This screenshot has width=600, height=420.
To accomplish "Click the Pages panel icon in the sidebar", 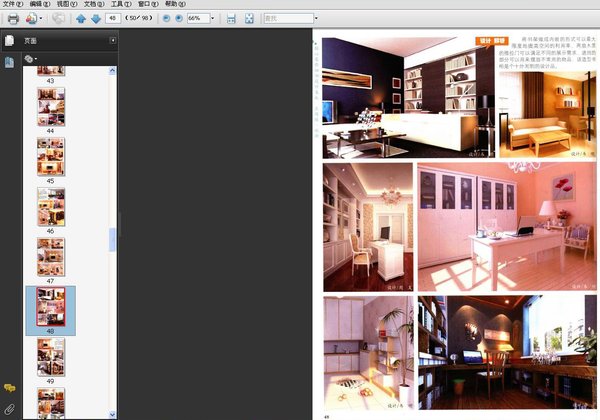I will click(9, 40).
